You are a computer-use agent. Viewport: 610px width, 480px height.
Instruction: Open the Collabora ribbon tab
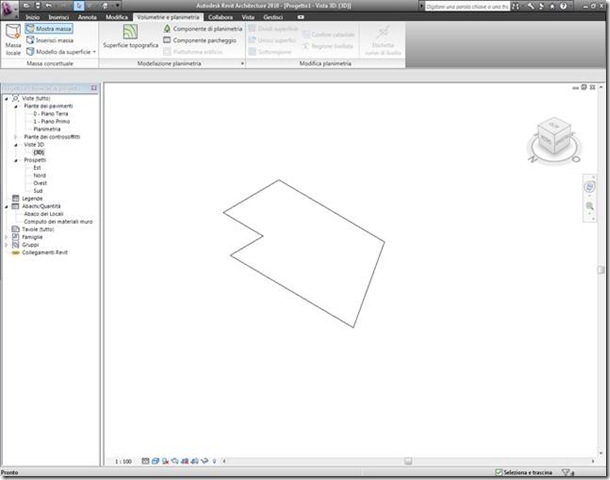[x=220, y=17]
